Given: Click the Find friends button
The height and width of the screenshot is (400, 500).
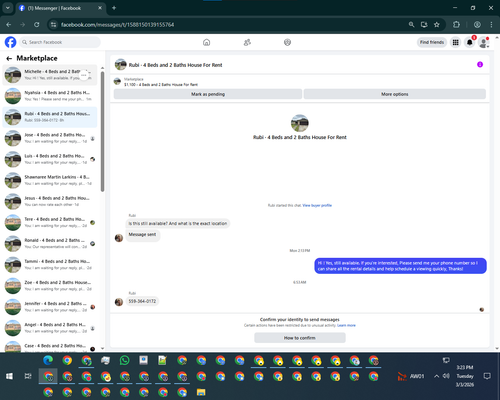Looking at the screenshot, I should (432, 42).
